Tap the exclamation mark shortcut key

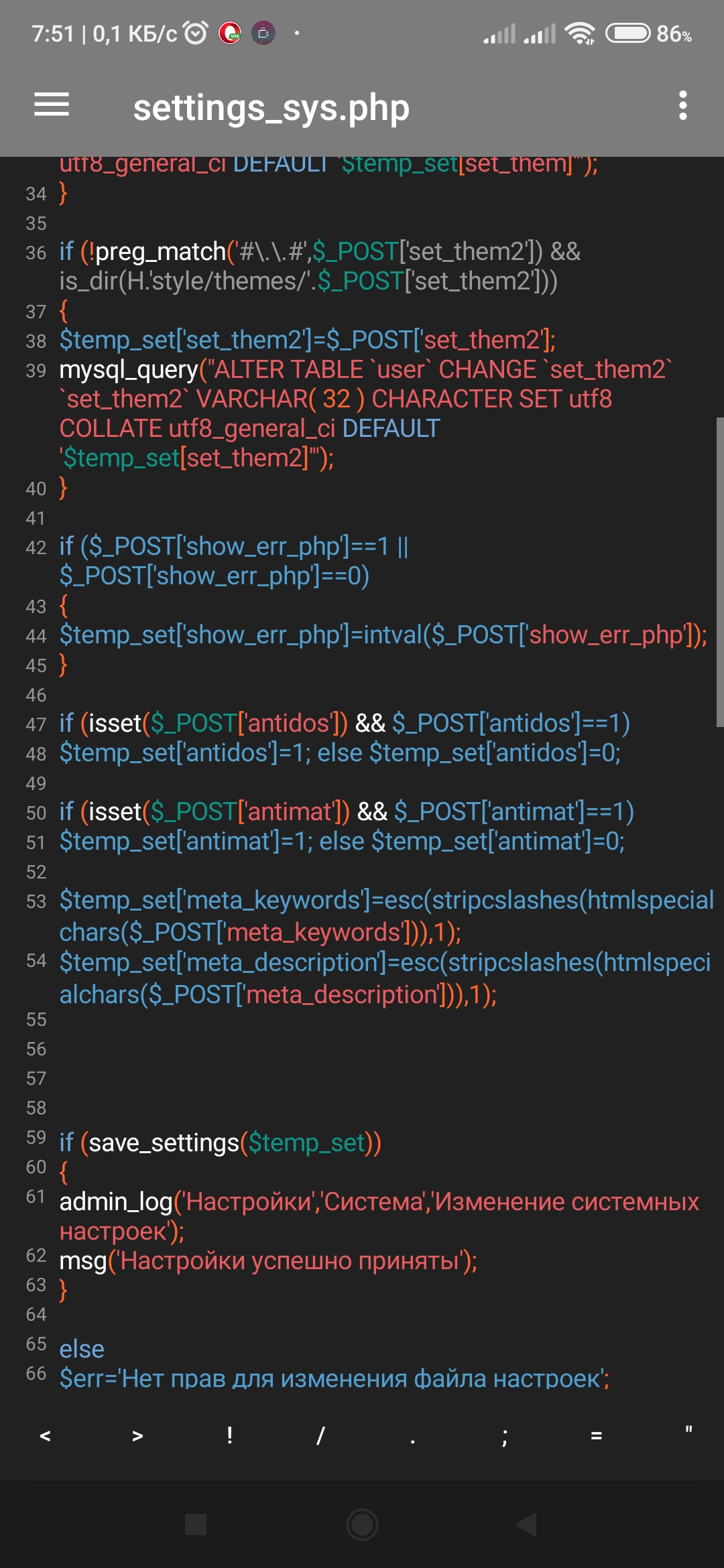tap(229, 1435)
